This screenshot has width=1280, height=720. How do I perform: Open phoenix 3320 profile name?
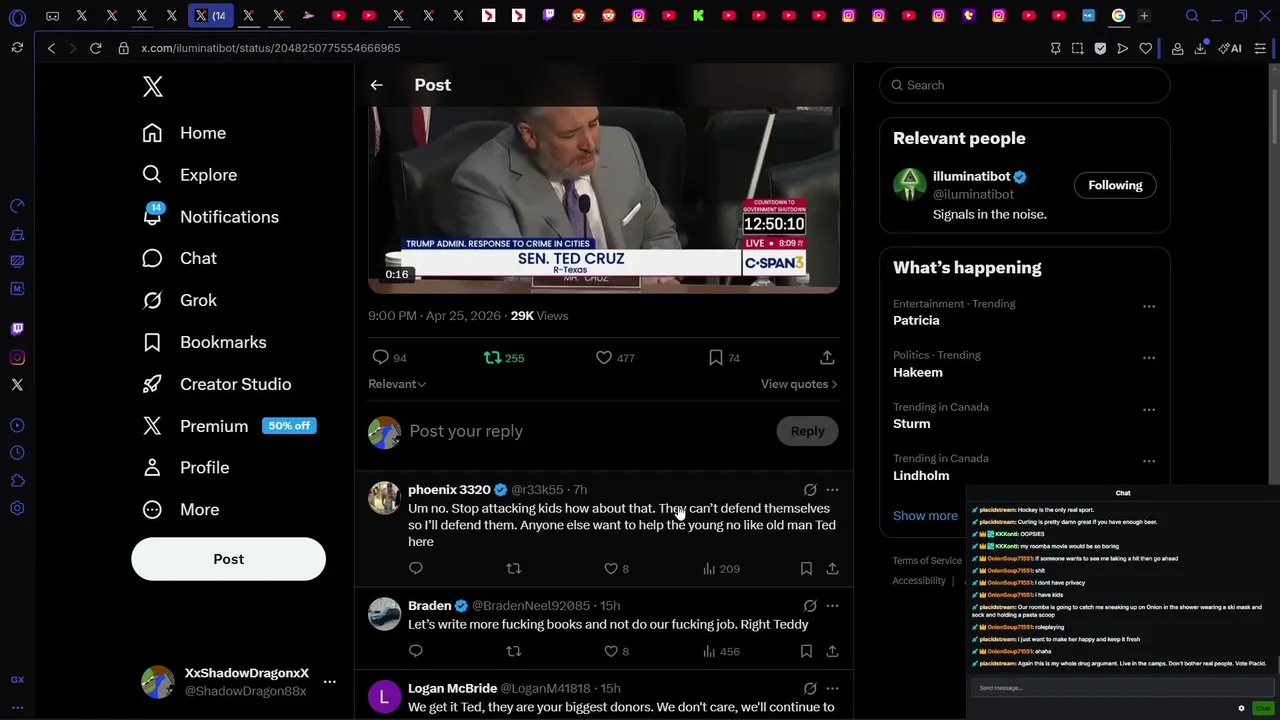pos(449,490)
